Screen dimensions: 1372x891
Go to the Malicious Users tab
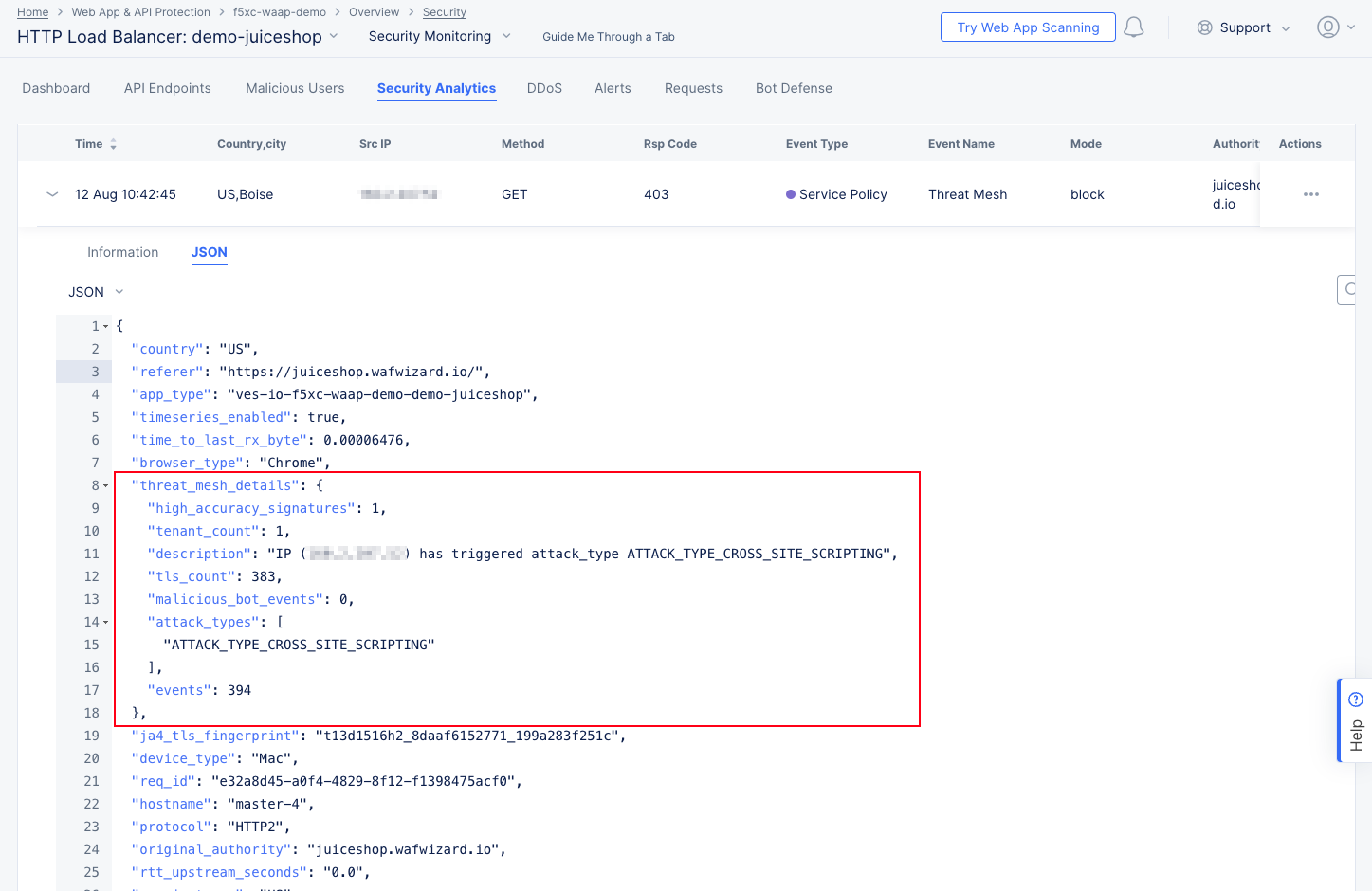(x=294, y=88)
